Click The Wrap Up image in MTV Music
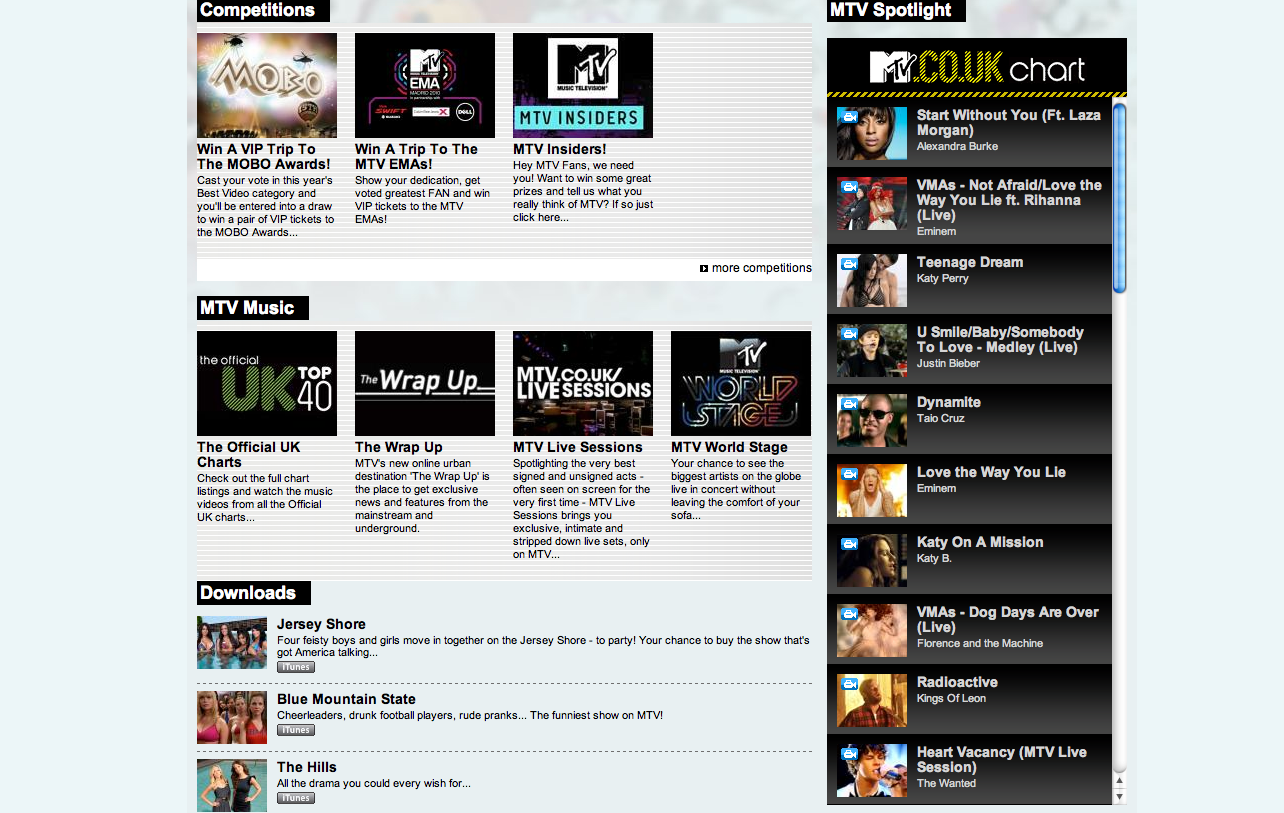This screenshot has width=1284, height=813. pyautogui.click(x=424, y=383)
